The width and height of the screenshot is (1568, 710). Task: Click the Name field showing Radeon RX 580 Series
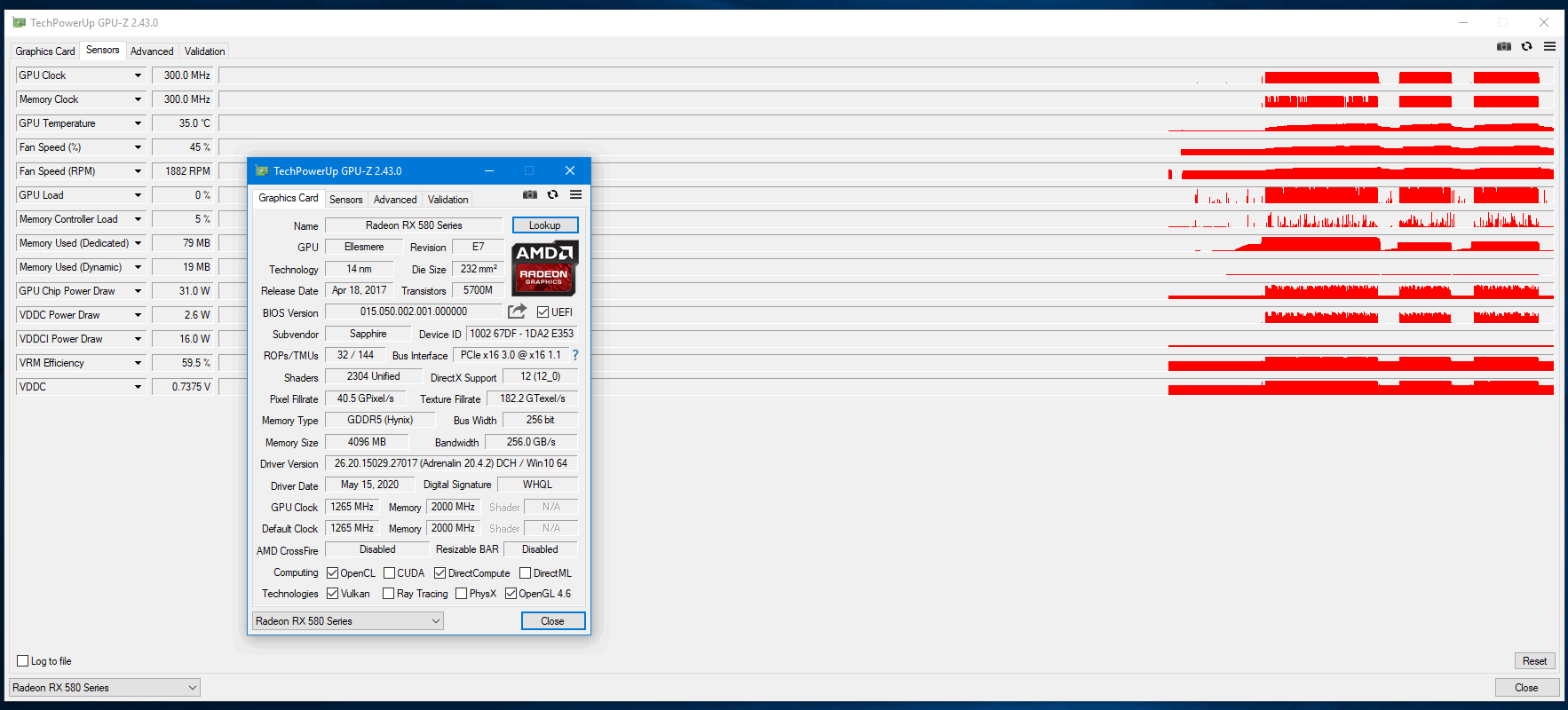click(x=414, y=225)
